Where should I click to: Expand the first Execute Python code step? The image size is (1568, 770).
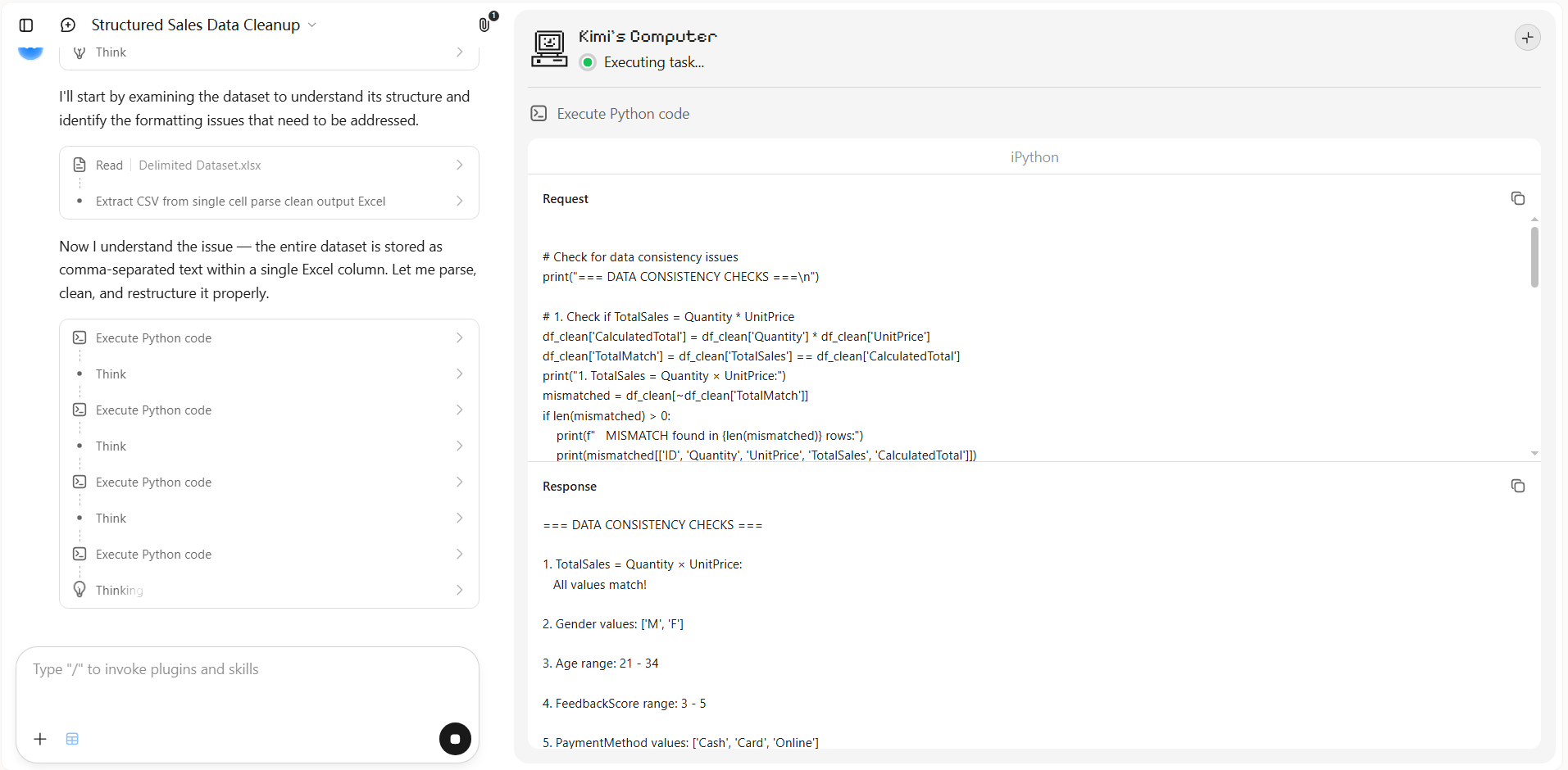pos(269,338)
